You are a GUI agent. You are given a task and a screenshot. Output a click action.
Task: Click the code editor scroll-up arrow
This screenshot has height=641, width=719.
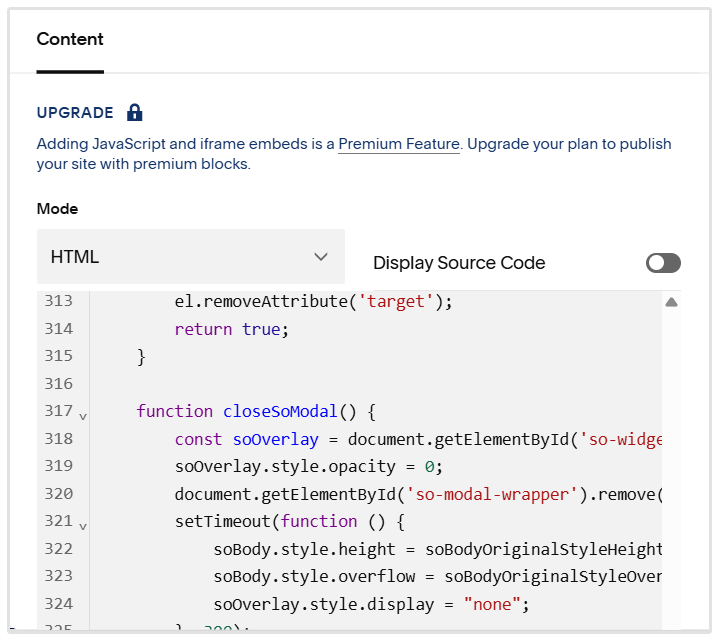coord(671,302)
